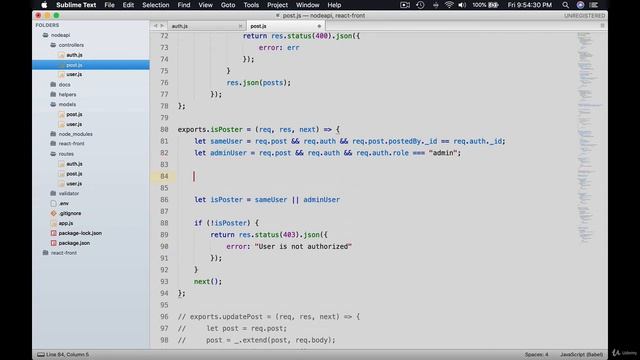Open the Selection menu
This screenshot has height=360, width=640.
click(156, 5)
